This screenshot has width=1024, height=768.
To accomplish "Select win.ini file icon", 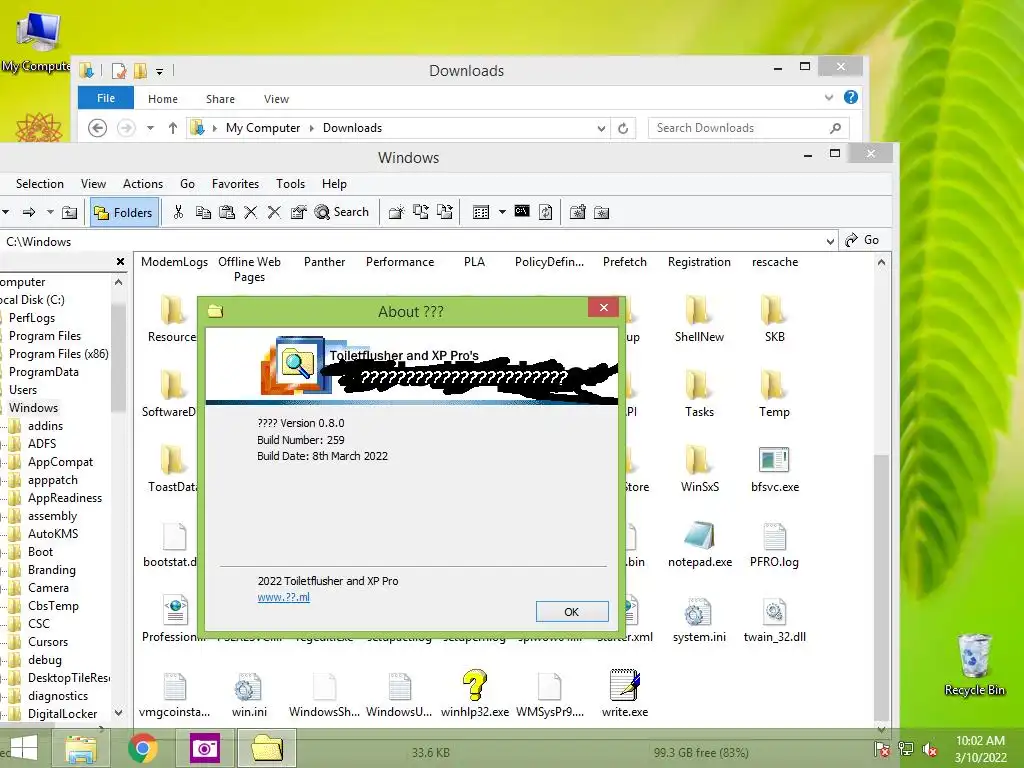I will 248,687.
